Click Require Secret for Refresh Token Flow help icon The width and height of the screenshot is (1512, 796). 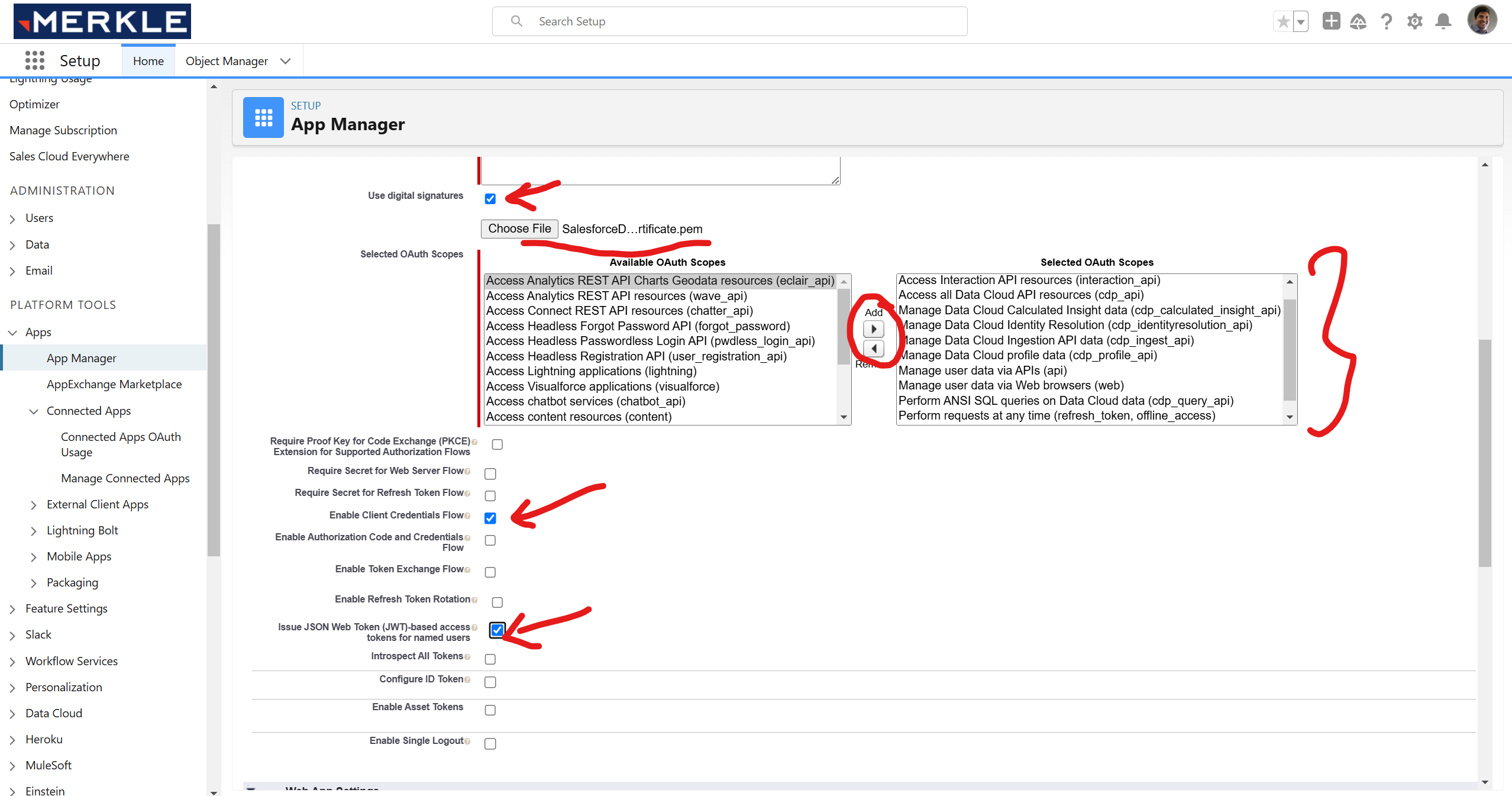pyautogui.click(x=467, y=493)
